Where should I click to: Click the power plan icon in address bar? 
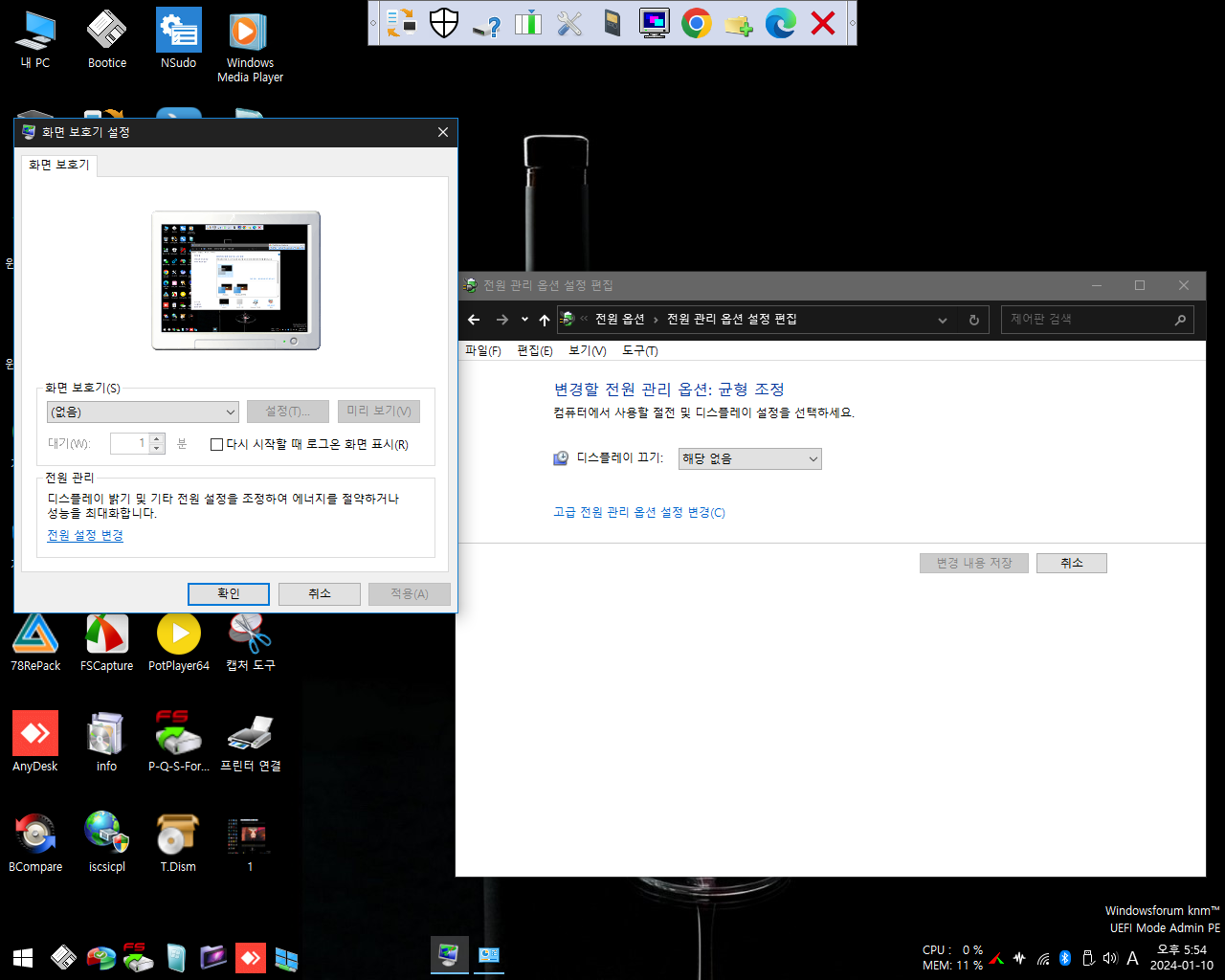[x=568, y=320]
